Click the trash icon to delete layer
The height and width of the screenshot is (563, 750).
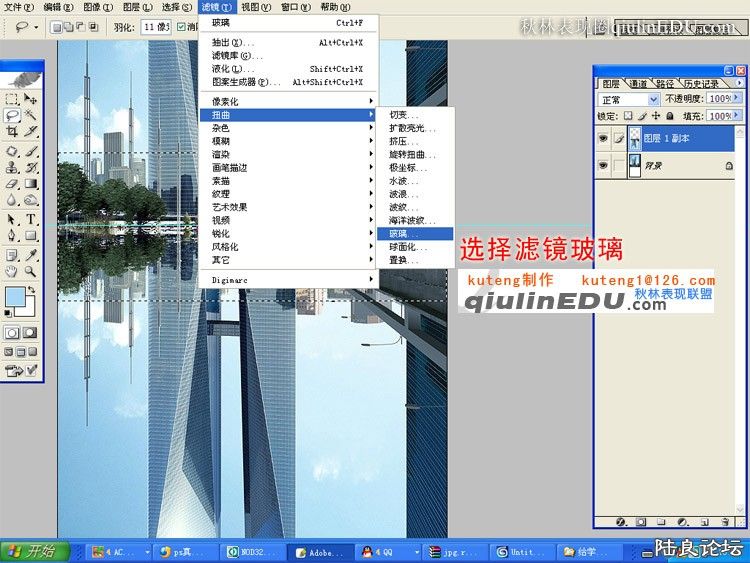point(723,521)
